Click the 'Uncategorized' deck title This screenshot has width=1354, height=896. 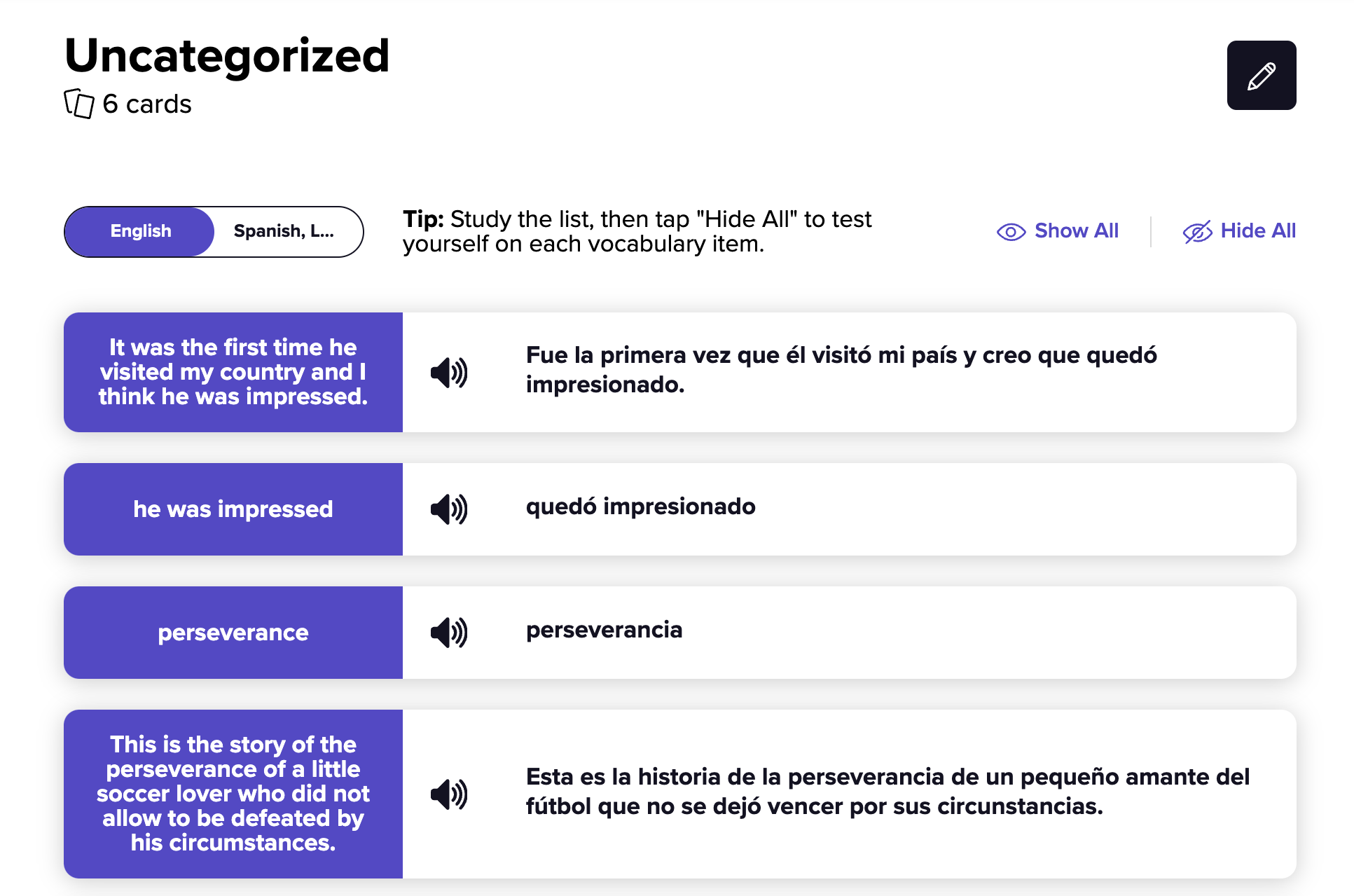227,56
